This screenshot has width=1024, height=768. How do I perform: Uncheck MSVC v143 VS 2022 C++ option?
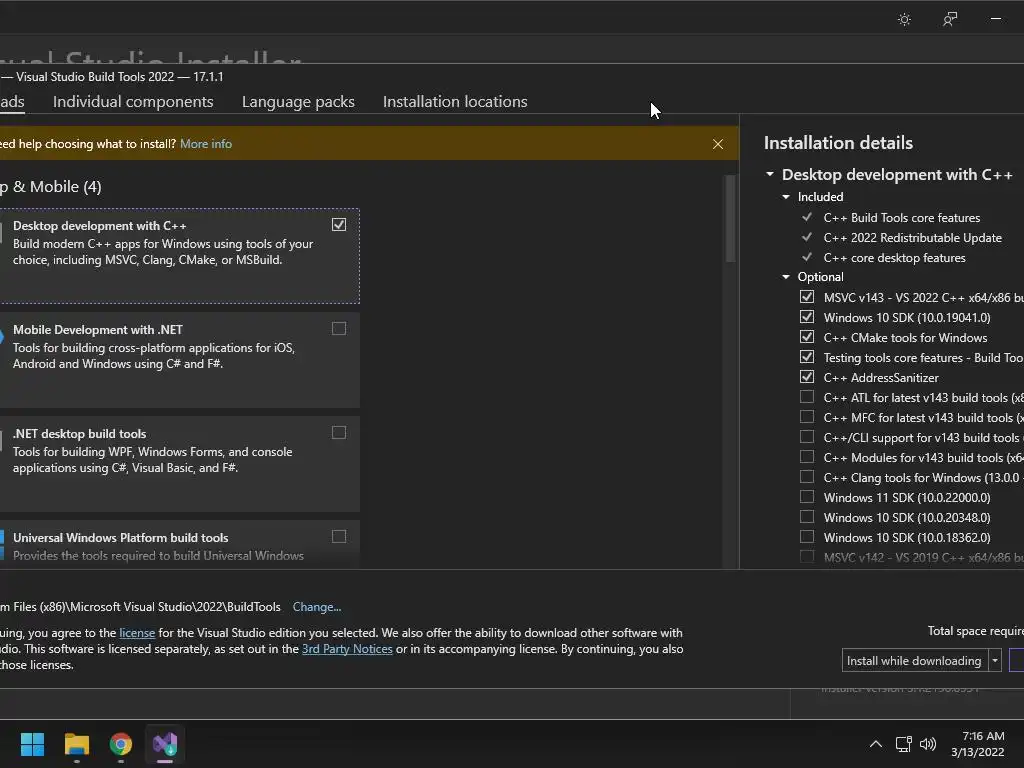(807, 297)
